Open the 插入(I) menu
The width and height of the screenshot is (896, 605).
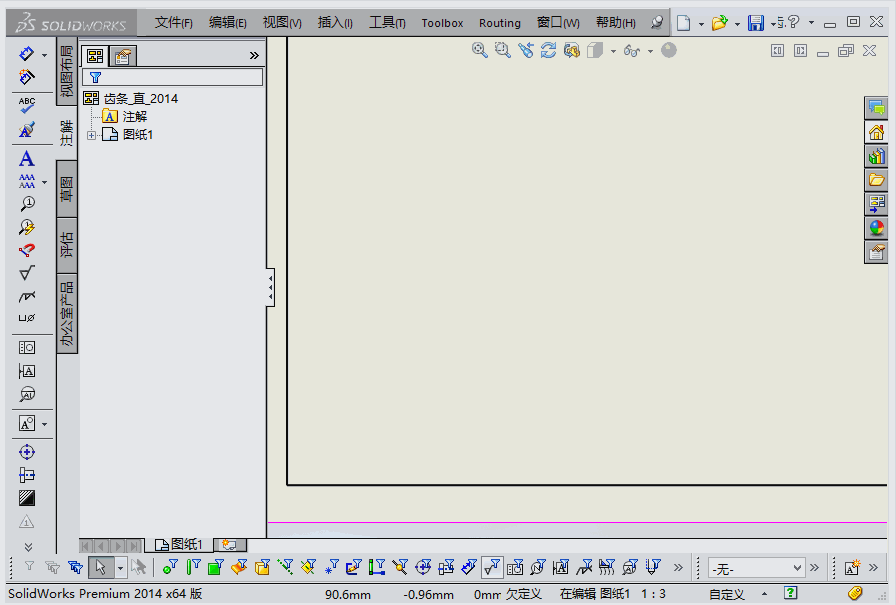(335, 23)
